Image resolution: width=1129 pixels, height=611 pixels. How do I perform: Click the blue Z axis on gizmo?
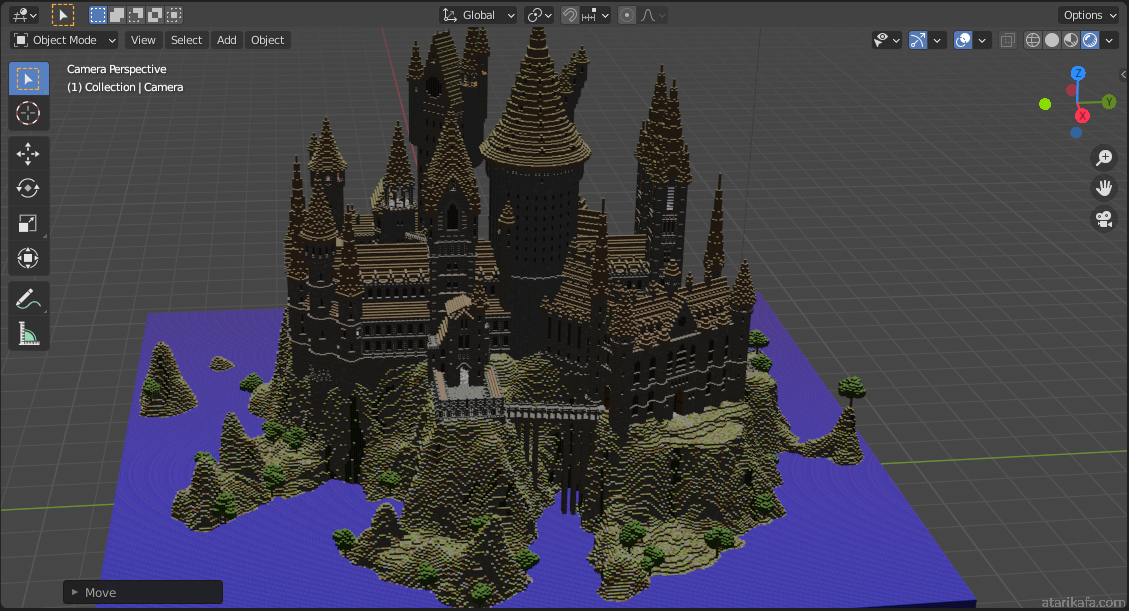(x=1078, y=73)
